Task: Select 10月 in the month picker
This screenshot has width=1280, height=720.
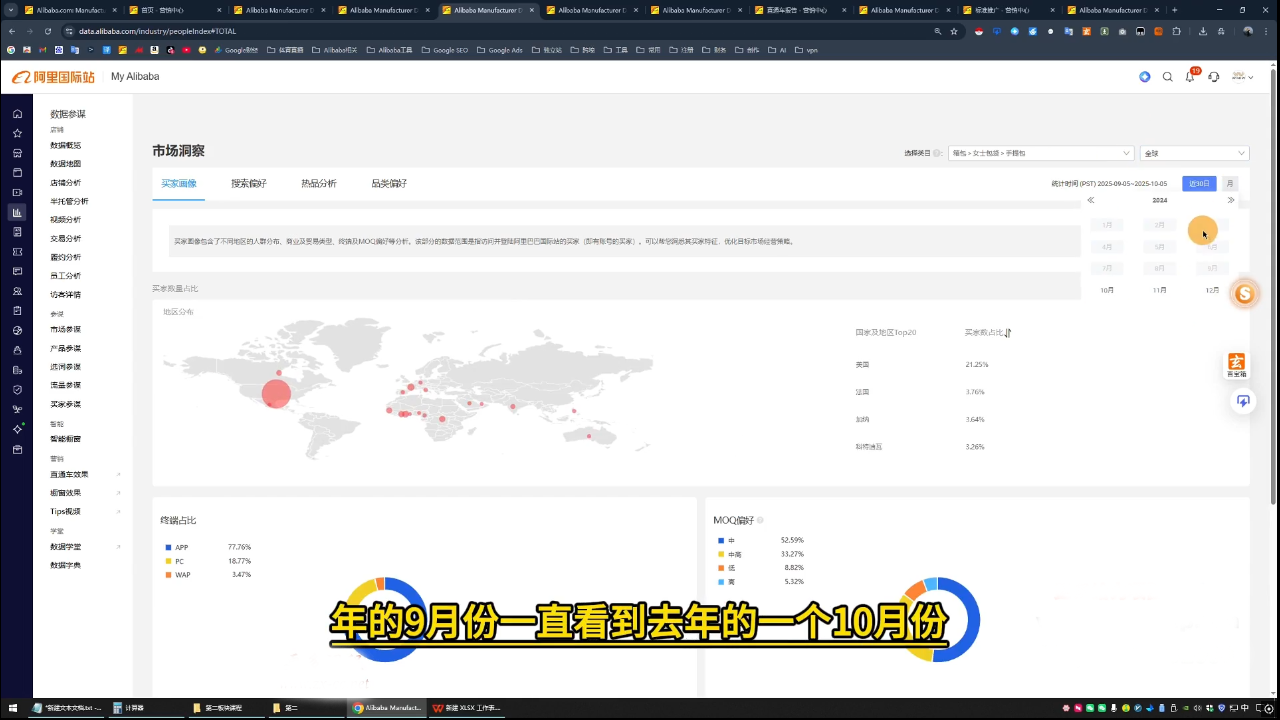Action: (x=1107, y=290)
